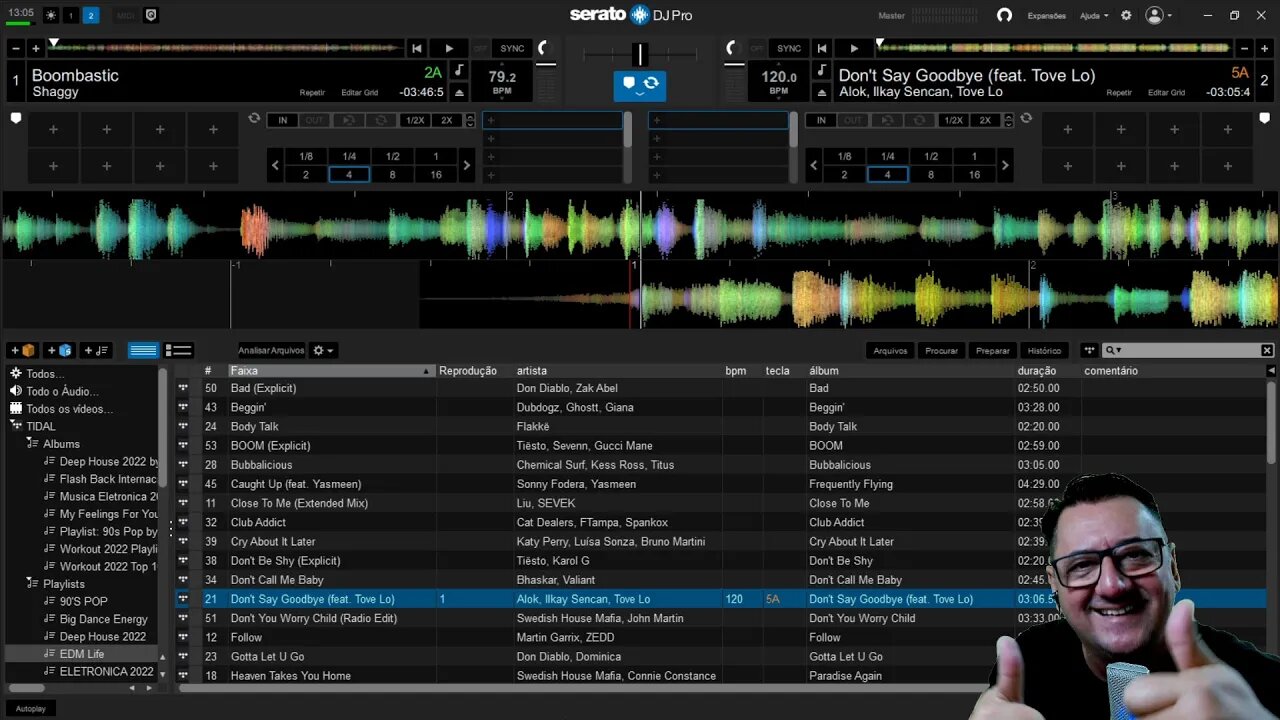
Task: Set loop IN point on deck 1
Action: pos(282,120)
